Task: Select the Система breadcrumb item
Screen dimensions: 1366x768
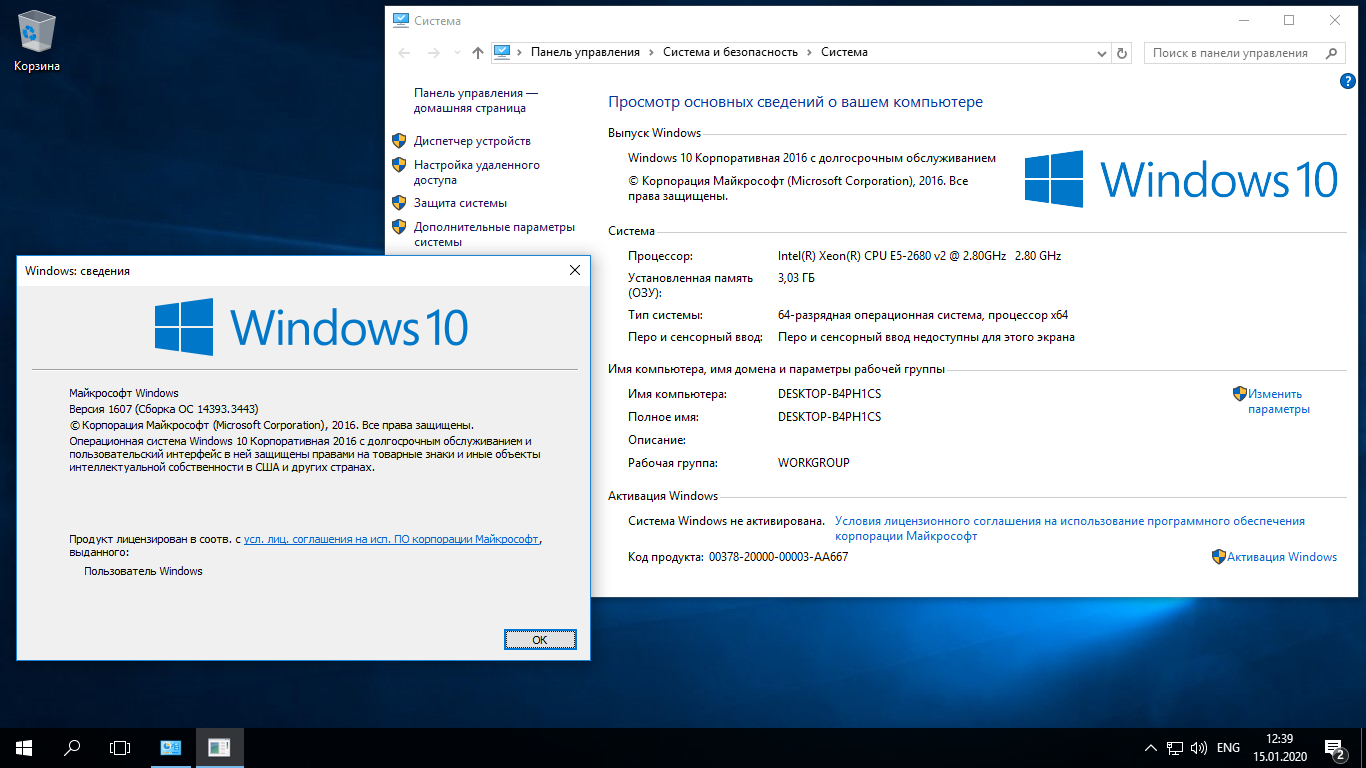Action: point(844,52)
